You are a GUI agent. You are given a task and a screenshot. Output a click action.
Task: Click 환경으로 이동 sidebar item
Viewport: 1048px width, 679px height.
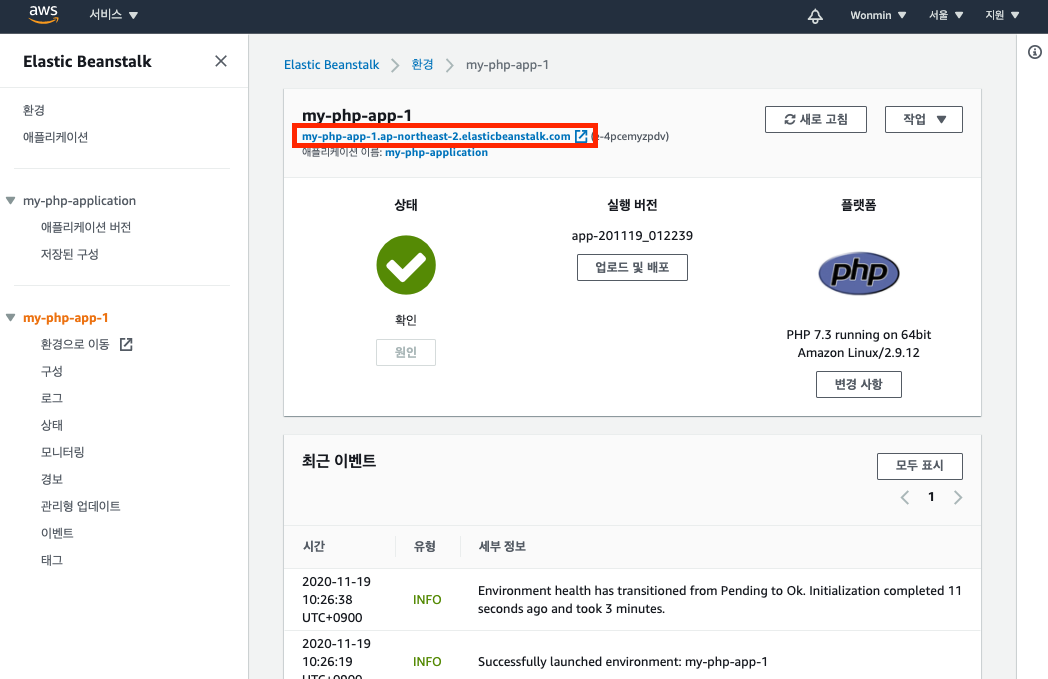75,344
